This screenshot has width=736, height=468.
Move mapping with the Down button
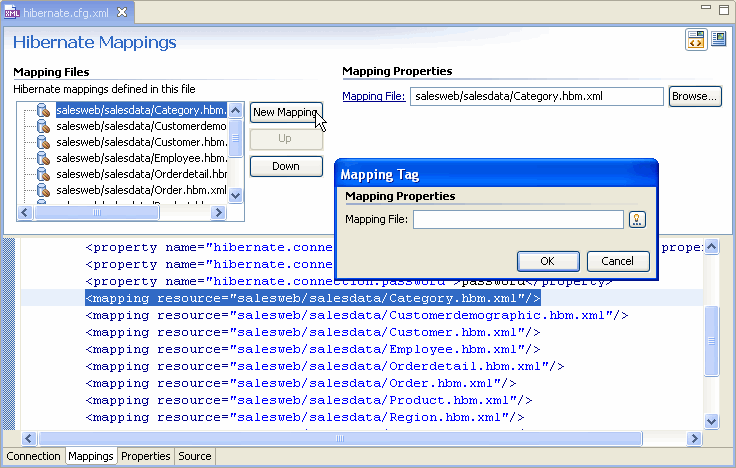[x=286, y=166]
